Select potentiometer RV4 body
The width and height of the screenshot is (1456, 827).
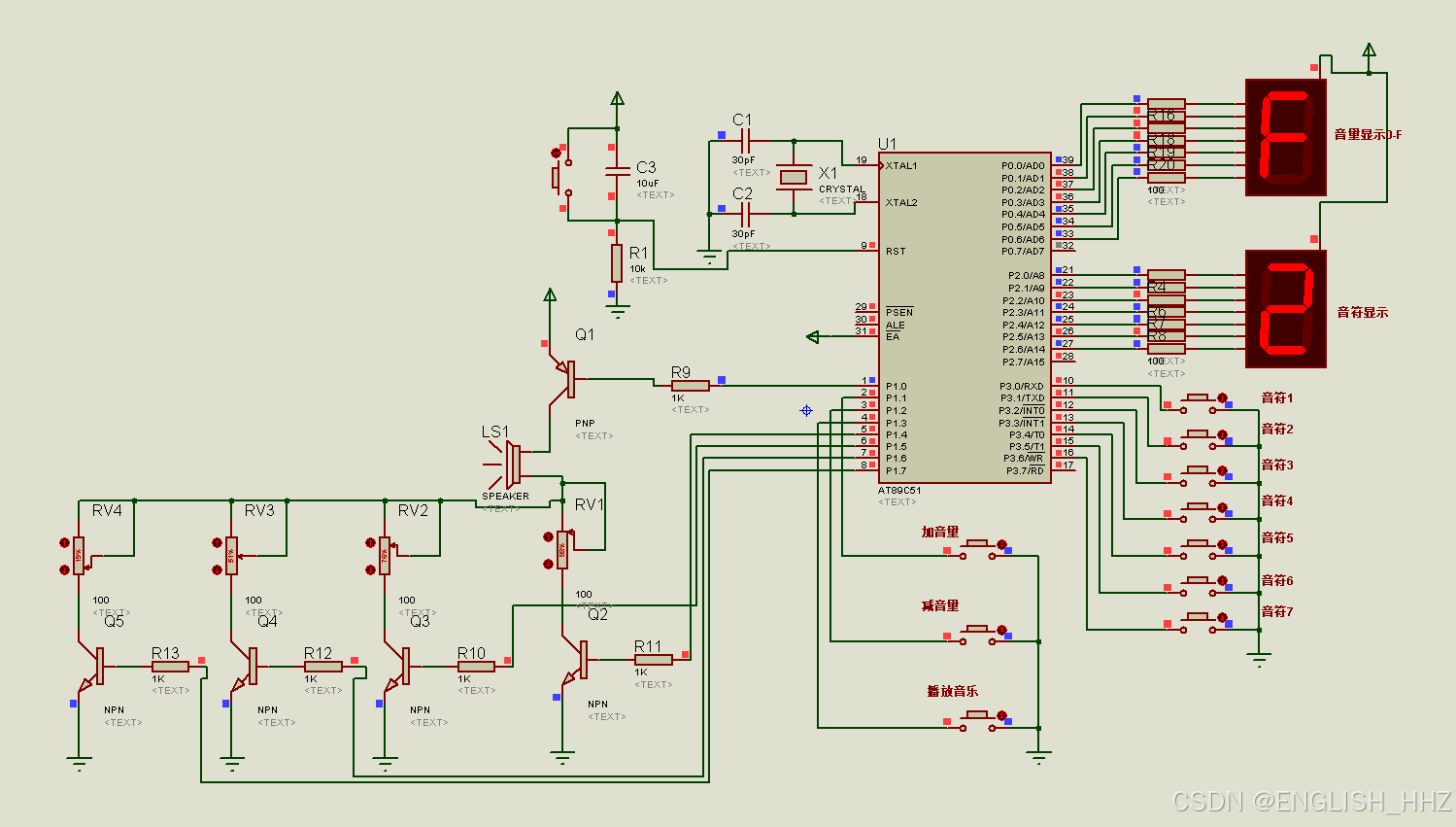[79, 556]
